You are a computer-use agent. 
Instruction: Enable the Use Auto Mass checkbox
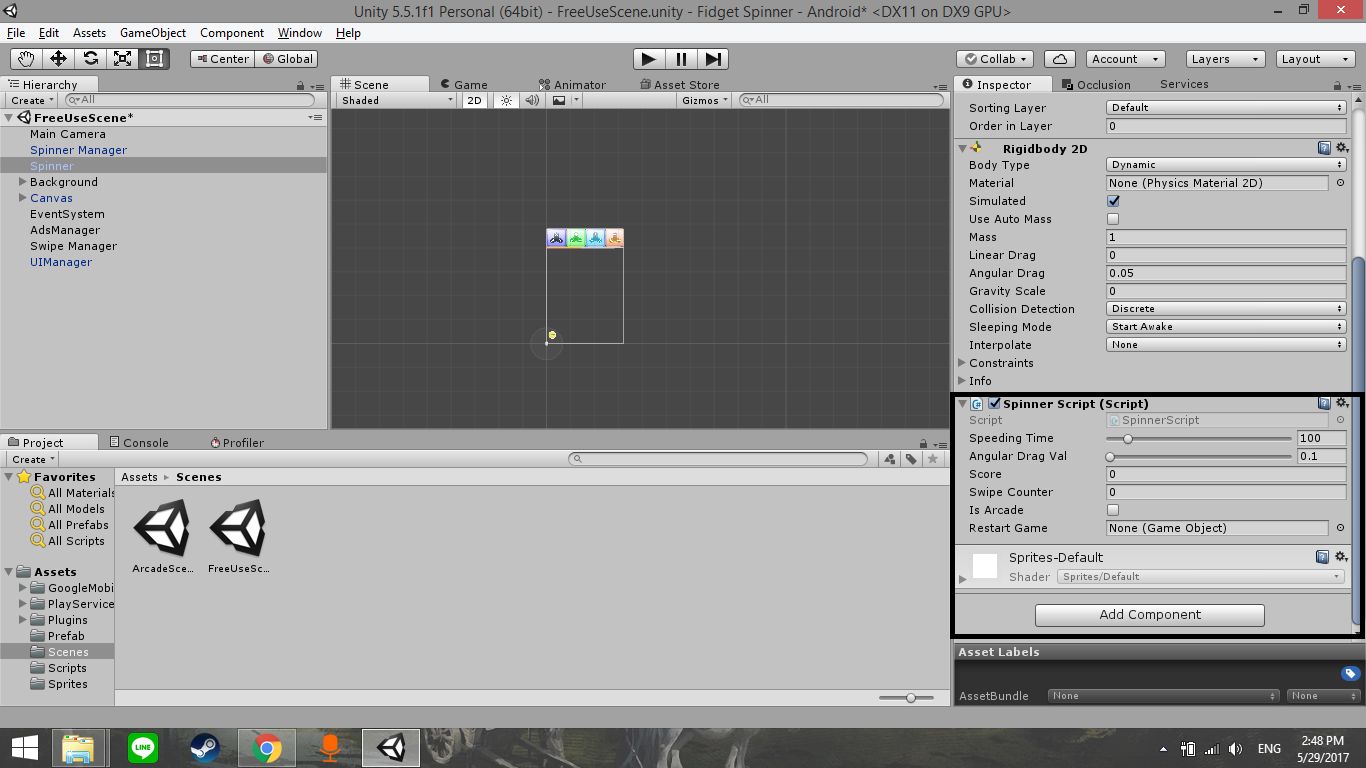pyautogui.click(x=1113, y=219)
